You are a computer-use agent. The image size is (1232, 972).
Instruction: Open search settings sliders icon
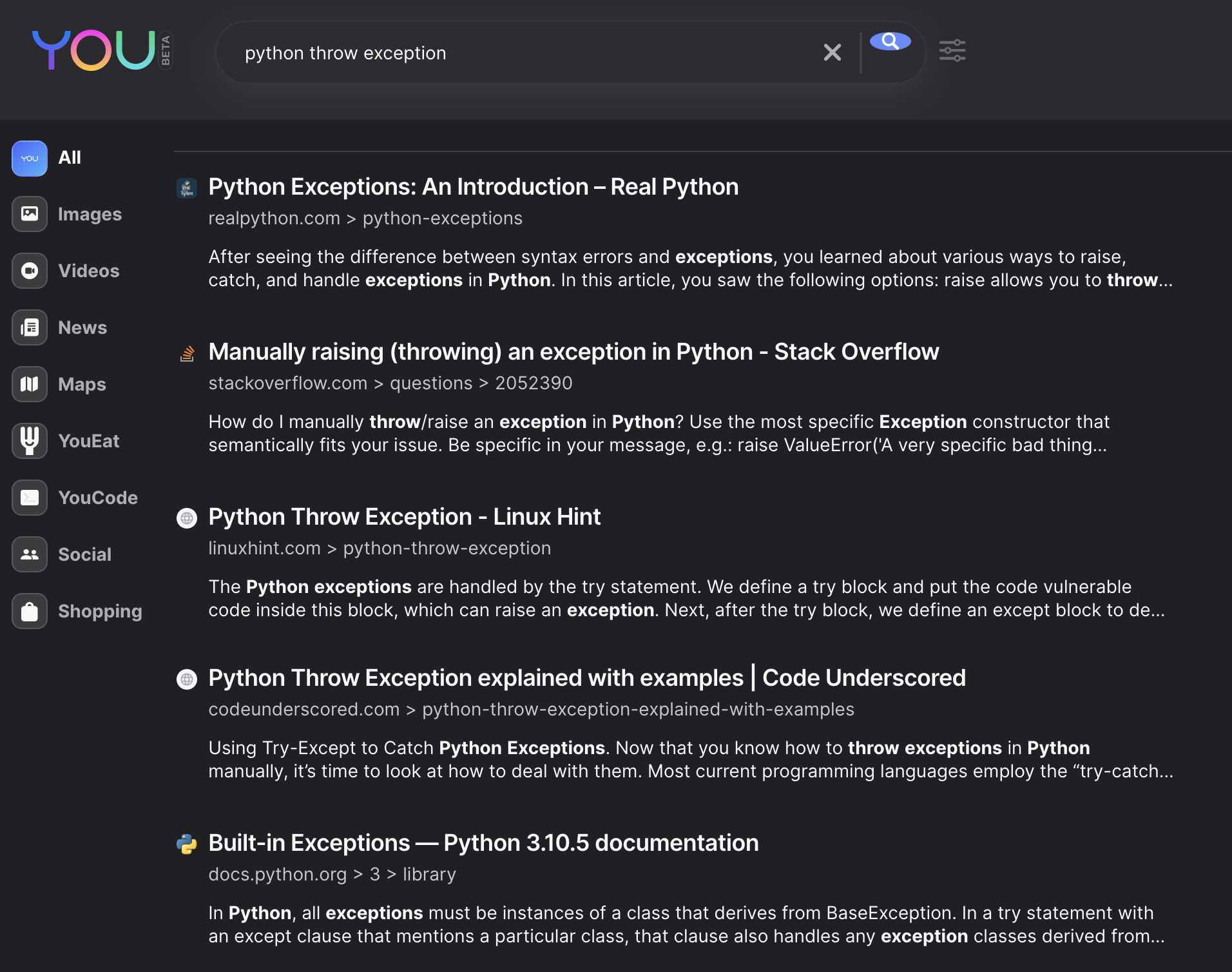[x=952, y=50]
